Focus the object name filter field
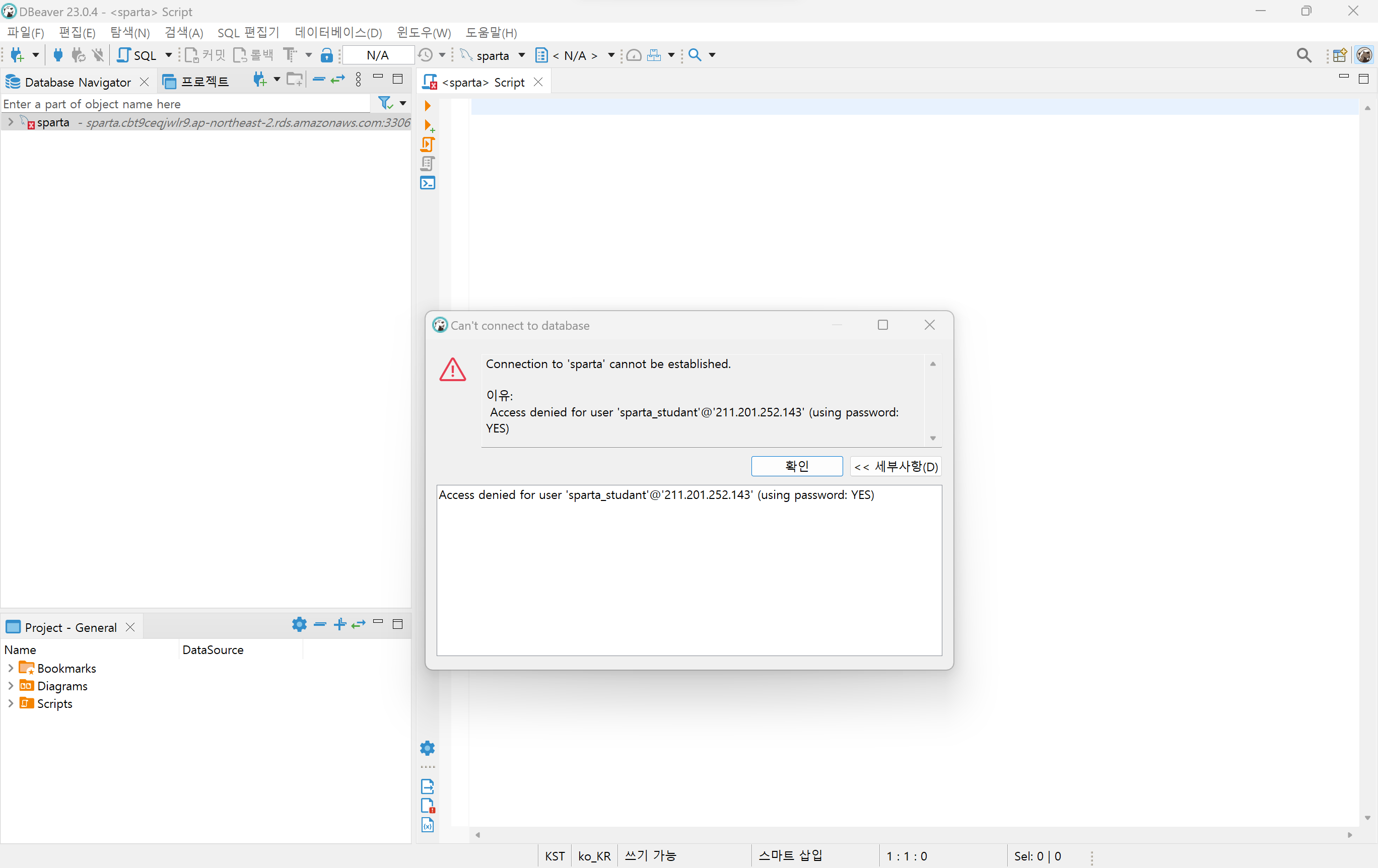 tap(186, 104)
